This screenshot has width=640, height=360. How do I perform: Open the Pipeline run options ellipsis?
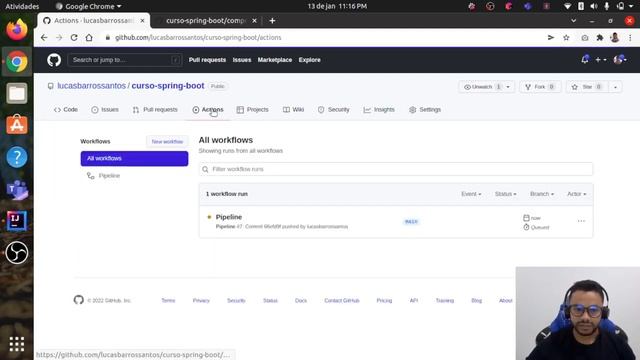(x=581, y=221)
